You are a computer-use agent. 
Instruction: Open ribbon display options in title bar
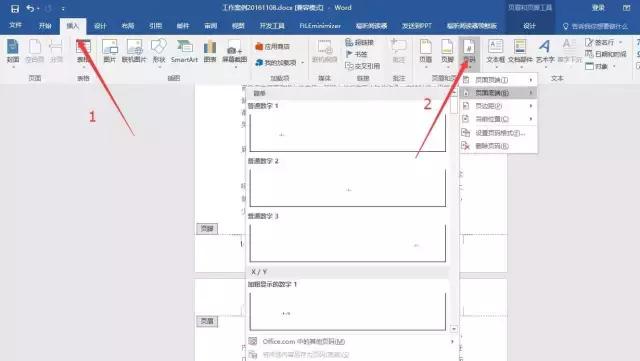(627, 8)
